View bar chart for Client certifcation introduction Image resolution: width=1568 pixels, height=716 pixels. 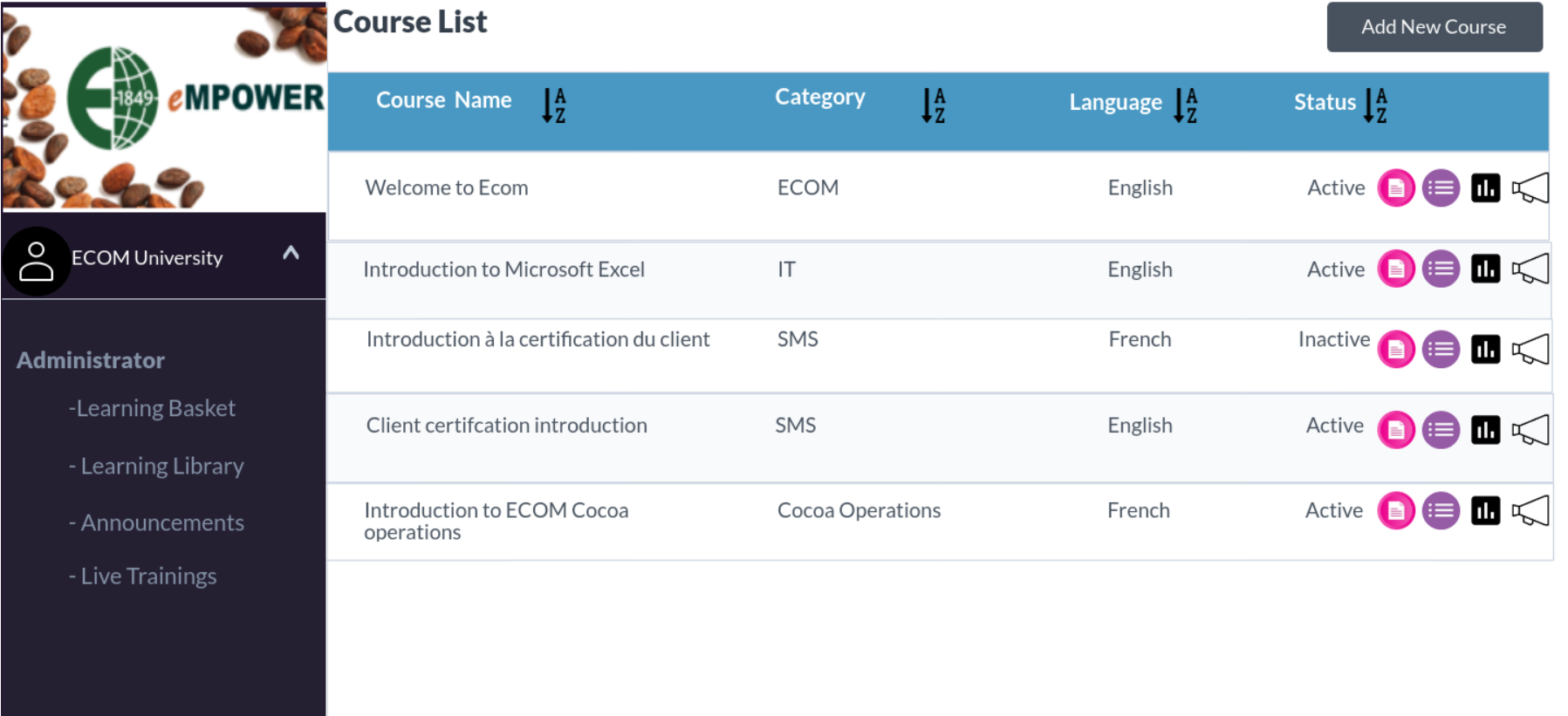1485,429
